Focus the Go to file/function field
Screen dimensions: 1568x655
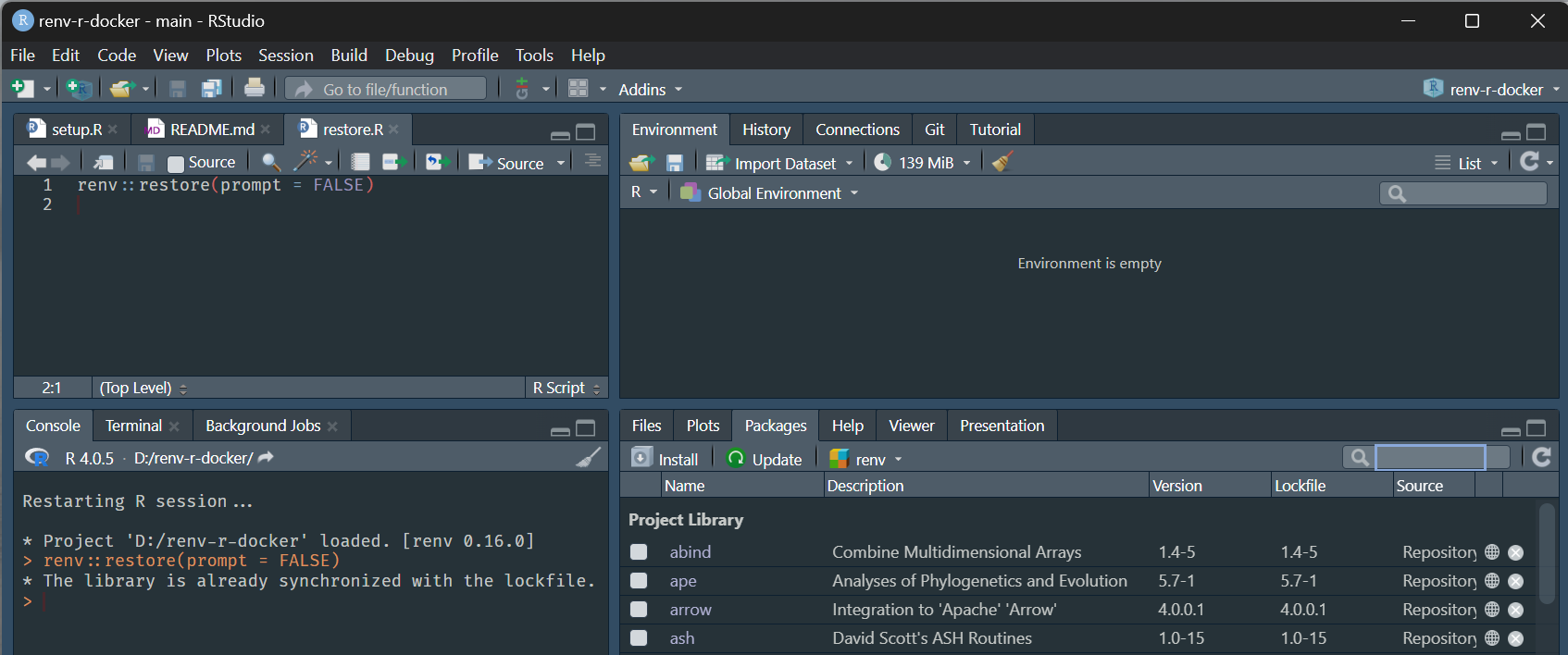click(x=385, y=89)
